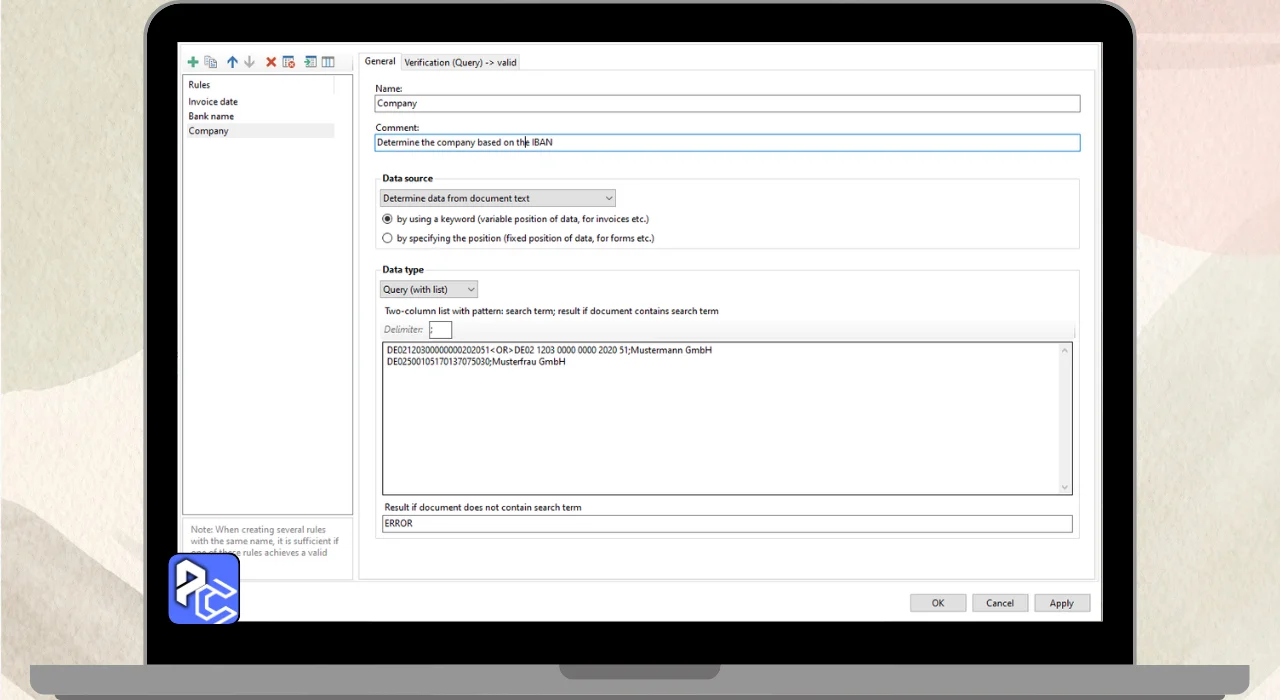Click the Mustermann GmbH line in the list
Image resolution: width=1280 pixels, height=700 pixels.
pyautogui.click(x=549, y=350)
